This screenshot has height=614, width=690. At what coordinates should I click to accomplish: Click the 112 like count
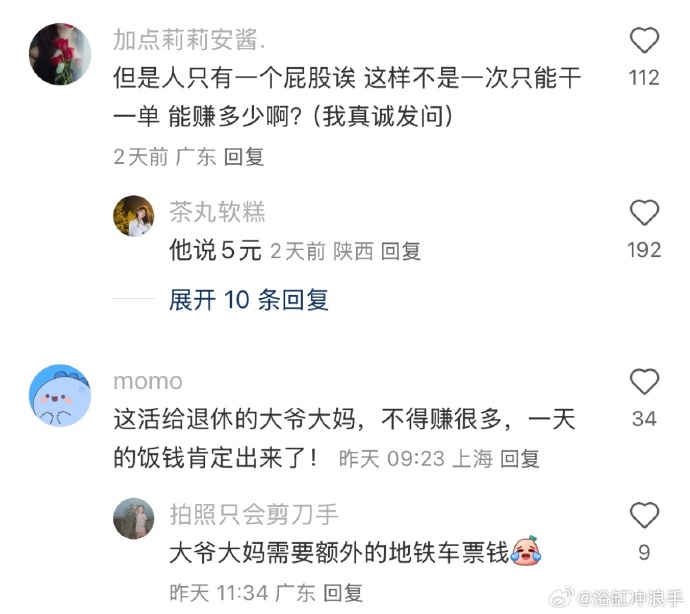pyautogui.click(x=644, y=78)
